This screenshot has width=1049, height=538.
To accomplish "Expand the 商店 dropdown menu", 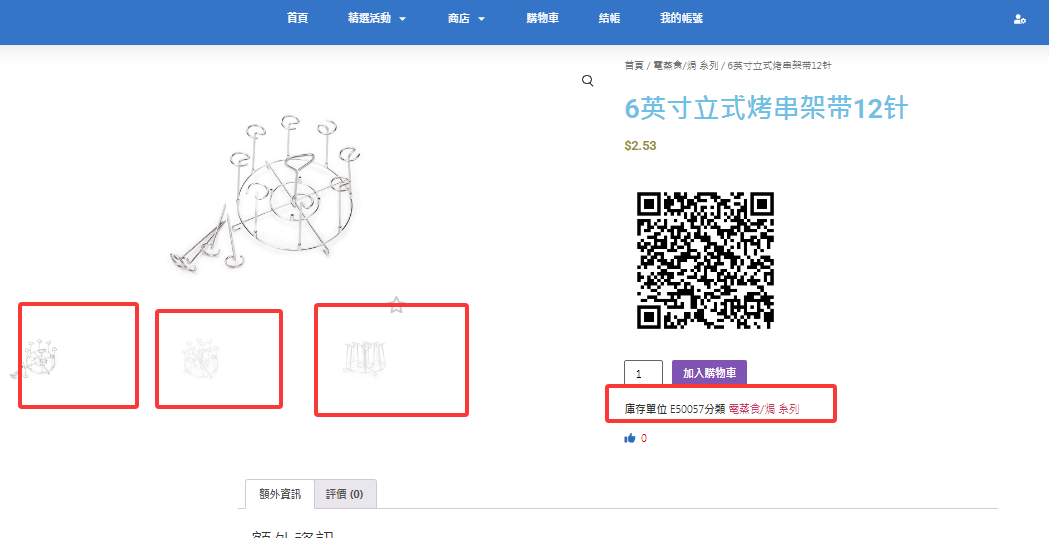I will click(x=466, y=19).
